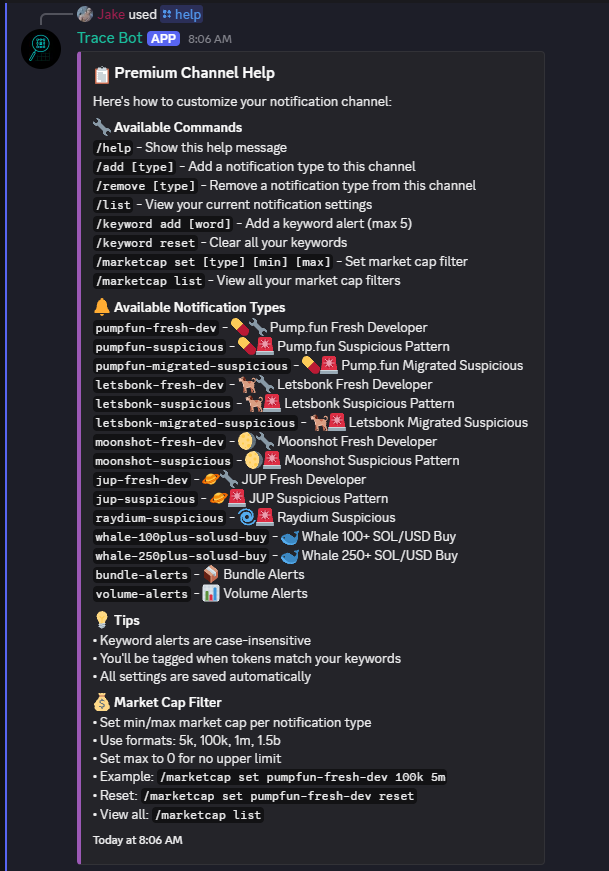Click the /help command code text

[x=113, y=148]
